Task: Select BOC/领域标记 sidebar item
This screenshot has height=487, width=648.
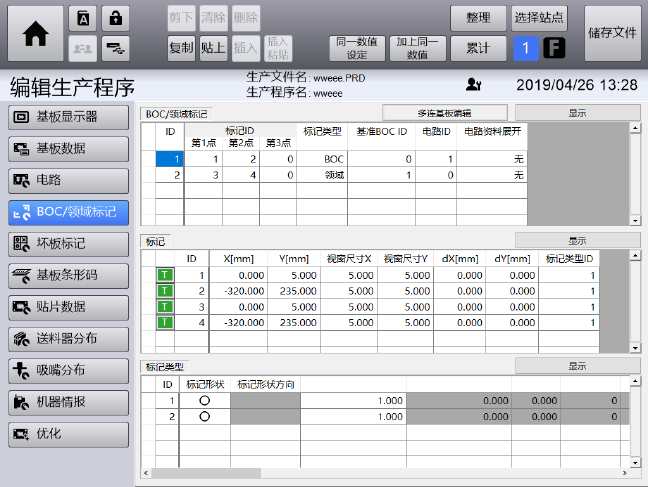Action: coord(69,212)
